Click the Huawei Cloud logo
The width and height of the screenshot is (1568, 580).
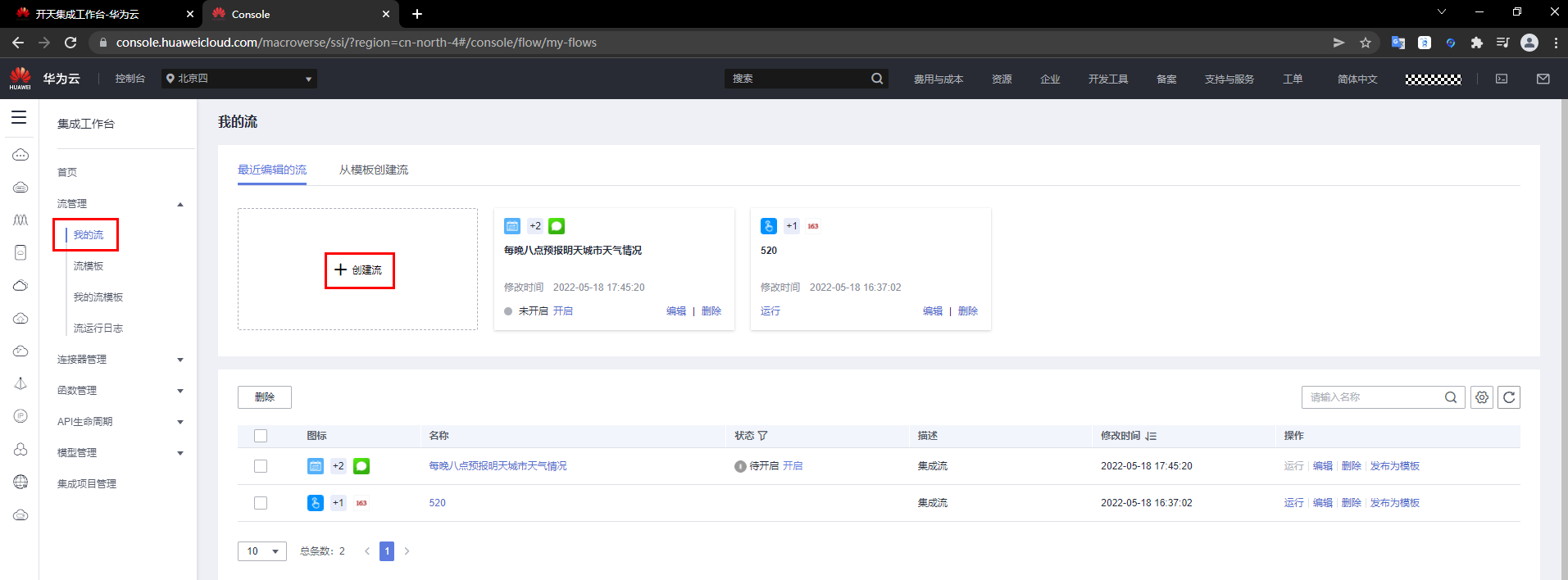coord(20,78)
